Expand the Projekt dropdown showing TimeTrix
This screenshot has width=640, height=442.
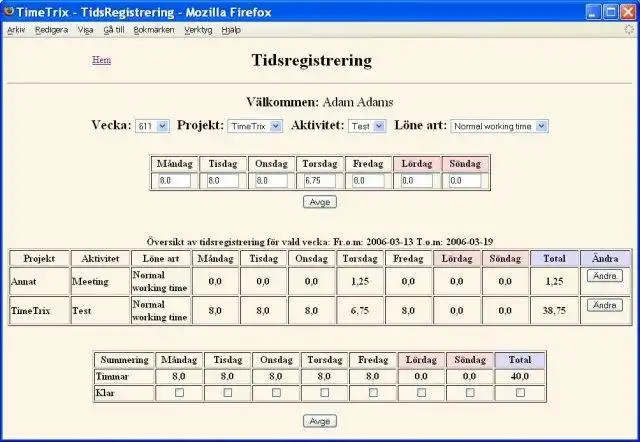(x=255, y=126)
